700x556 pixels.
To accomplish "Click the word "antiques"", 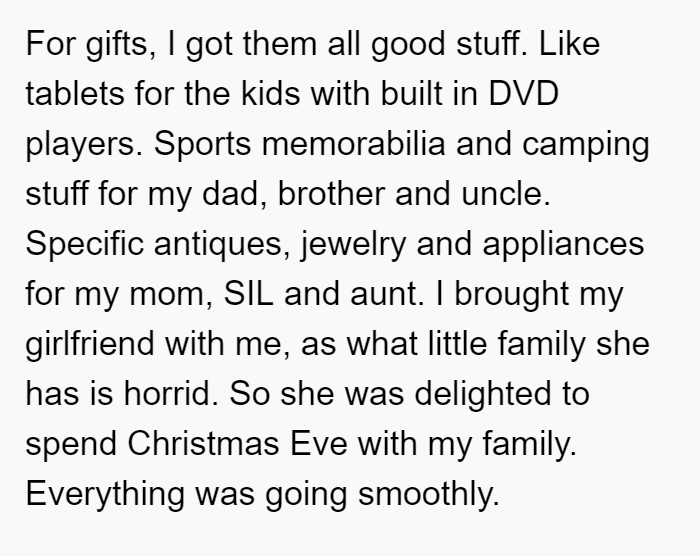I will pos(219,245).
